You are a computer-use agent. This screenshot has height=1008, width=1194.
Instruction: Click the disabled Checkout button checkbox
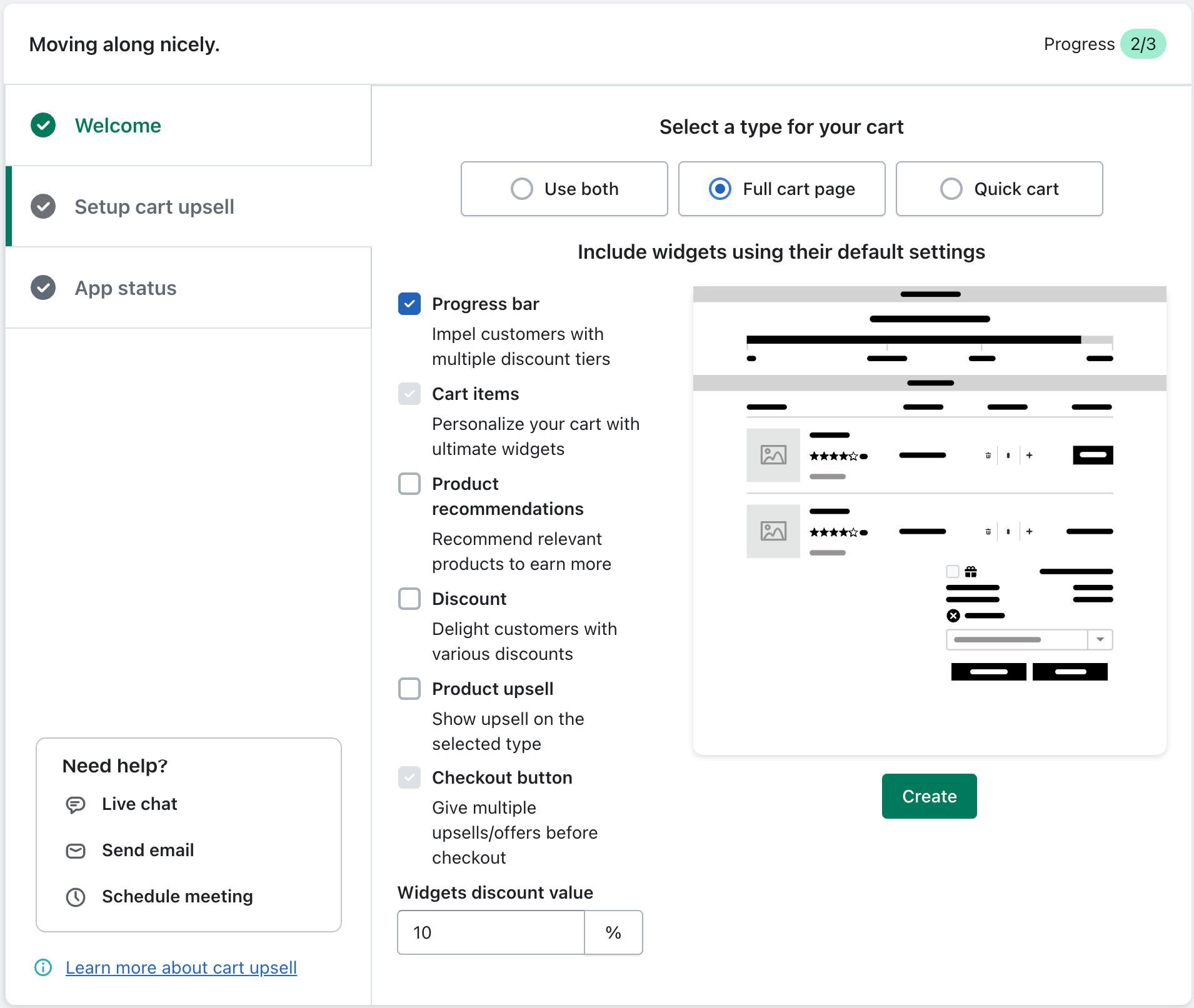409,777
